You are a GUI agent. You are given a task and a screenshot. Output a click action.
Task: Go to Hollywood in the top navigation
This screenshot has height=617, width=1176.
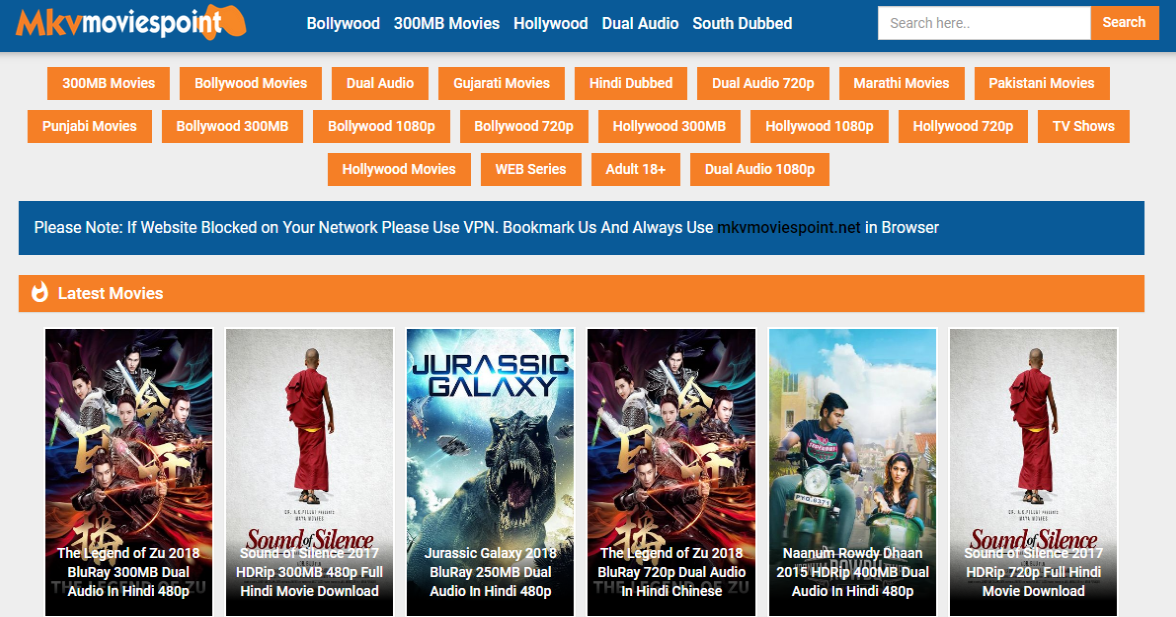pyautogui.click(x=550, y=23)
